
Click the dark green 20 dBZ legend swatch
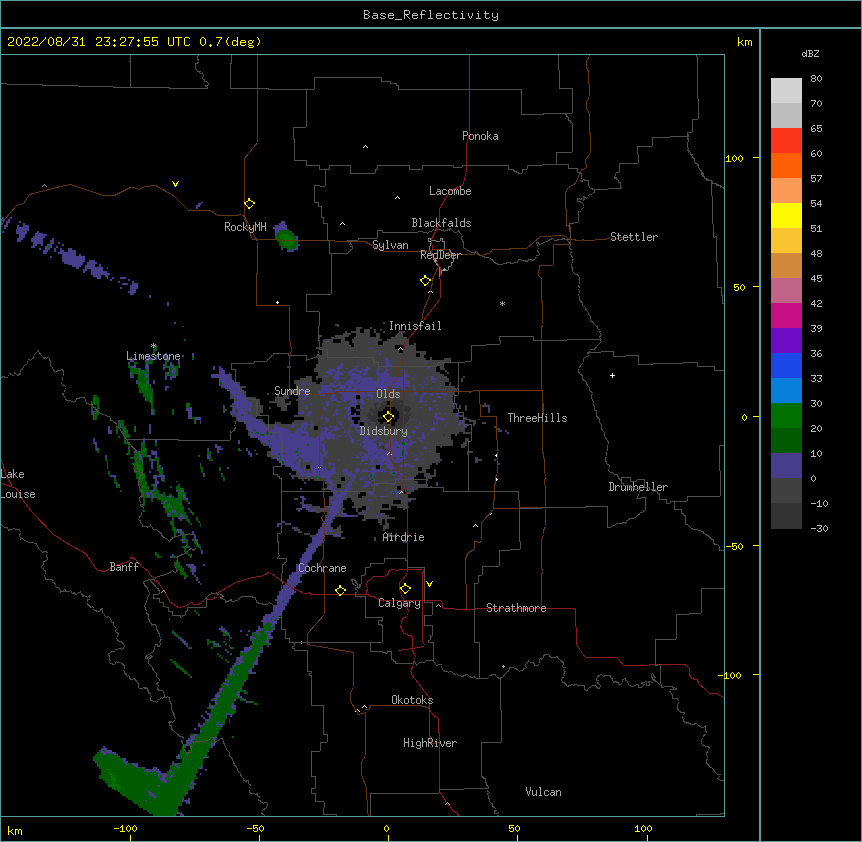(x=786, y=441)
